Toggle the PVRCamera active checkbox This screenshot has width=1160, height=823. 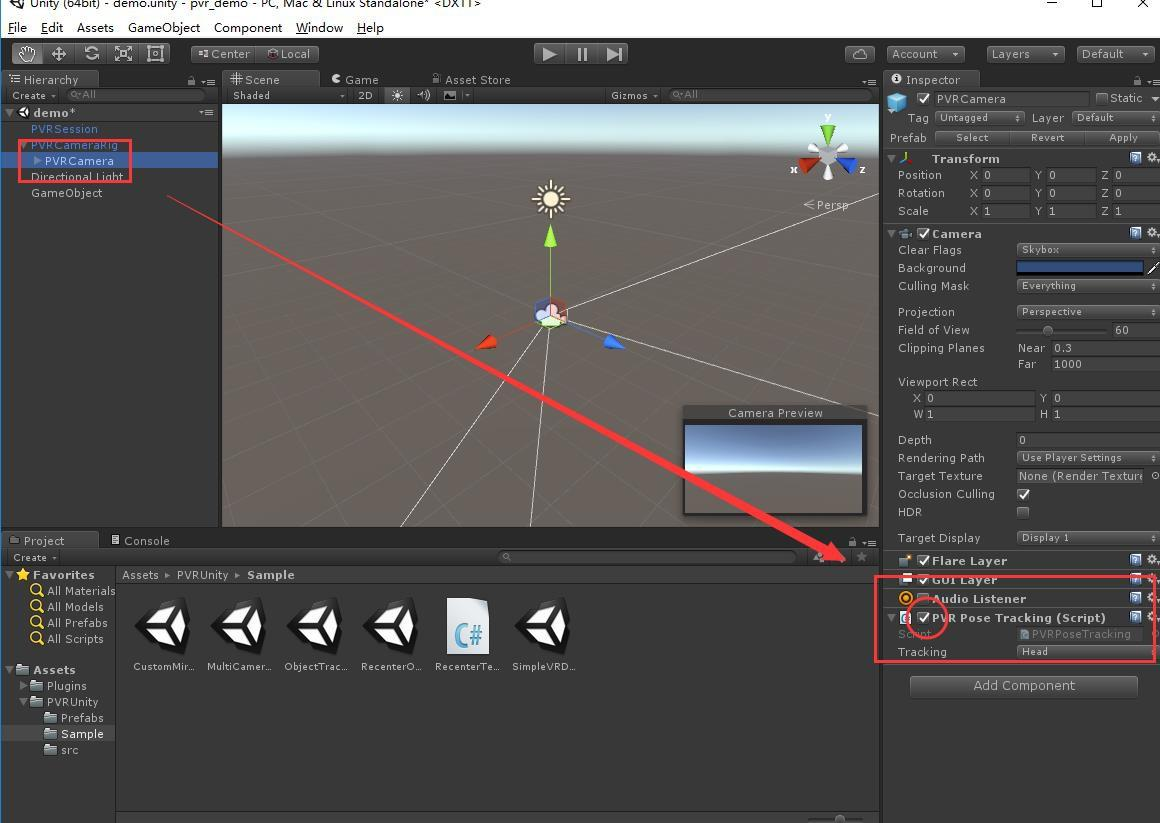click(923, 98)
